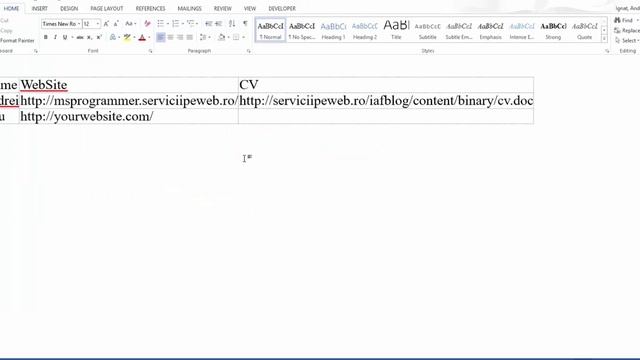Switch to the INSERT tab
This screenshot has width=640, height=360.
(x=40, y=8)
